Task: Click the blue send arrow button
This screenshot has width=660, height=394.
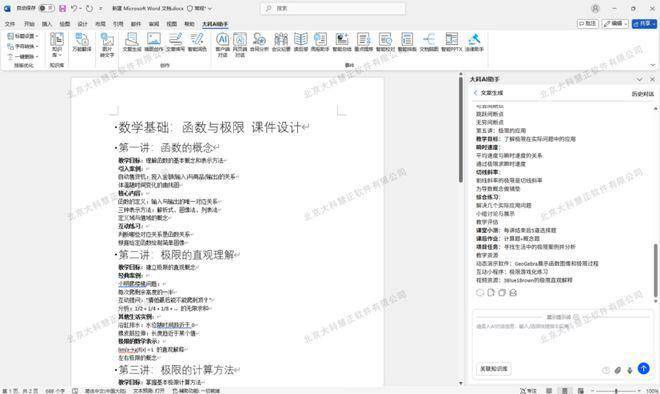Action: tap(644, 368)
